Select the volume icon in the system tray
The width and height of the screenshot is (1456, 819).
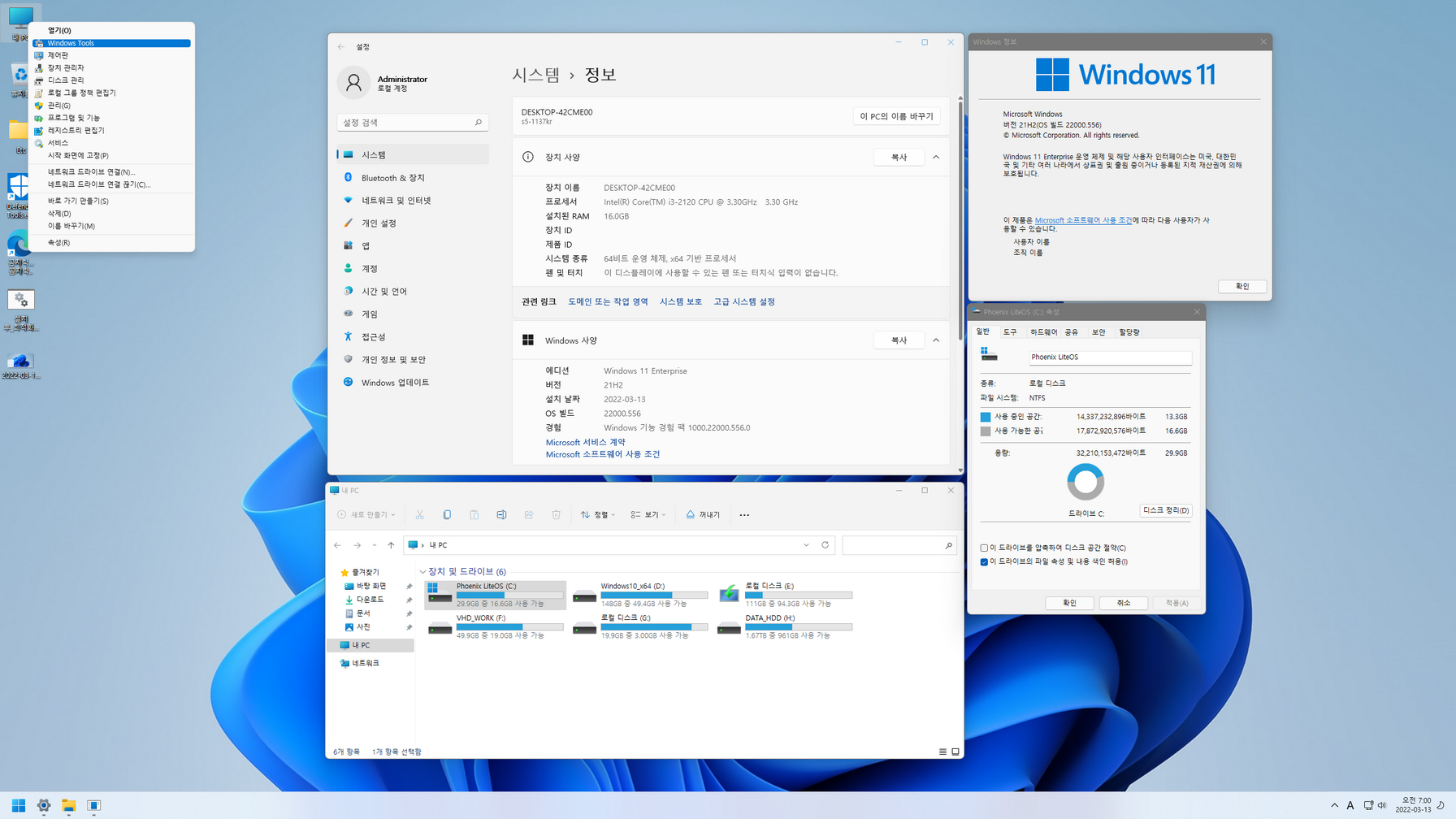tap(1382, 805)
